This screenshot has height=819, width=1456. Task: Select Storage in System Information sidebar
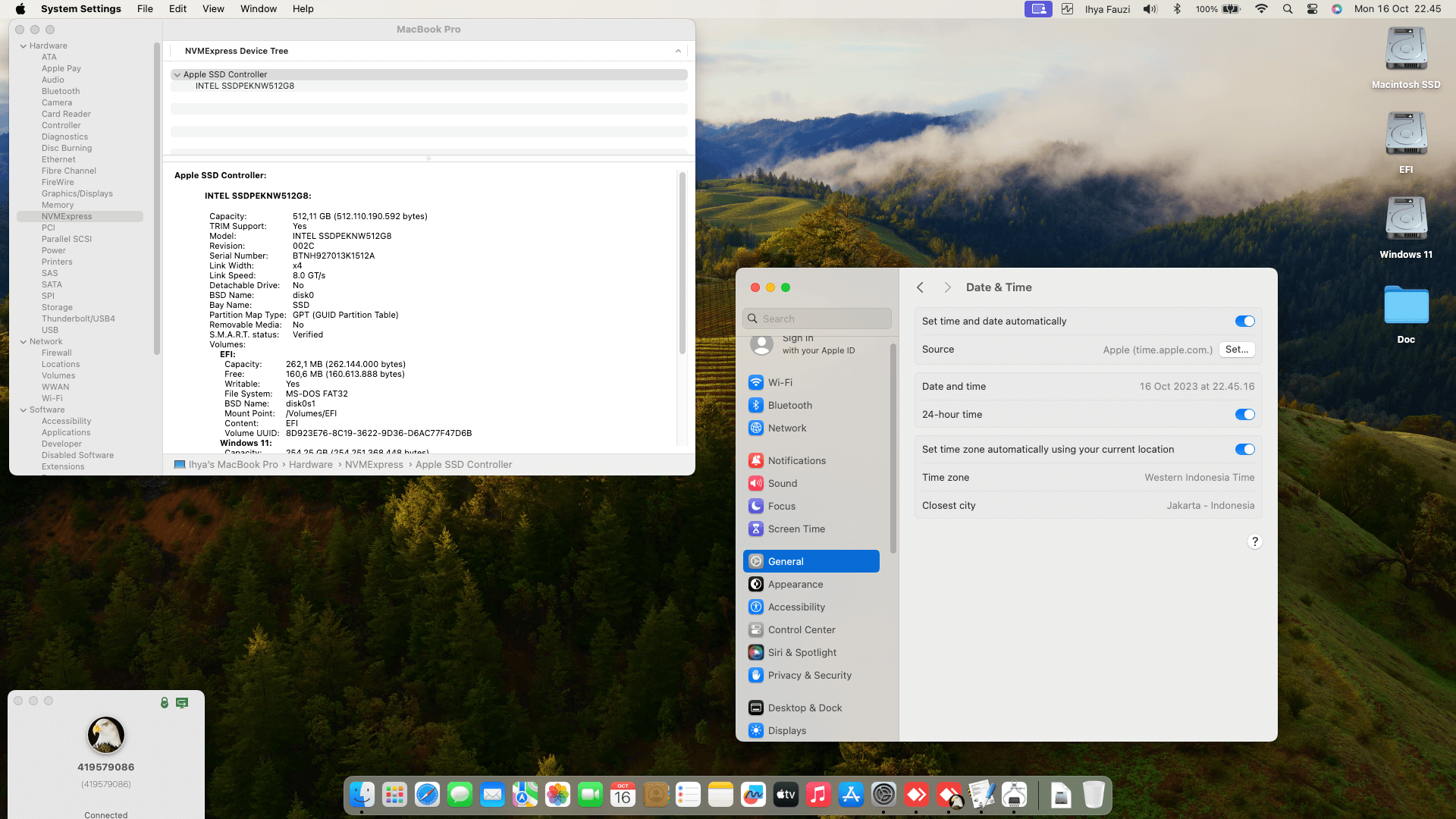coord(57,308)
